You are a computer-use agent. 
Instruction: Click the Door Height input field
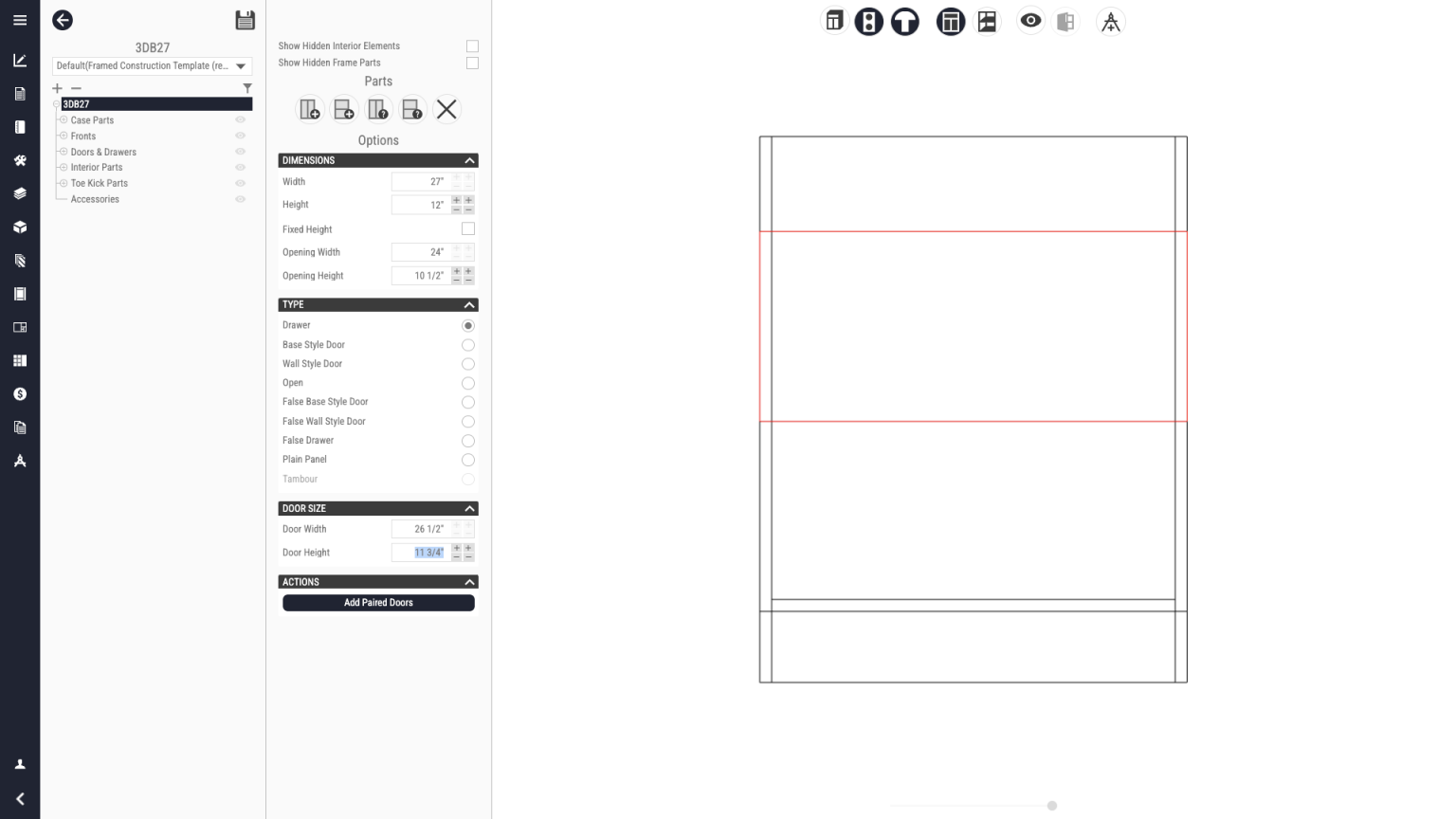click(420, 553)
